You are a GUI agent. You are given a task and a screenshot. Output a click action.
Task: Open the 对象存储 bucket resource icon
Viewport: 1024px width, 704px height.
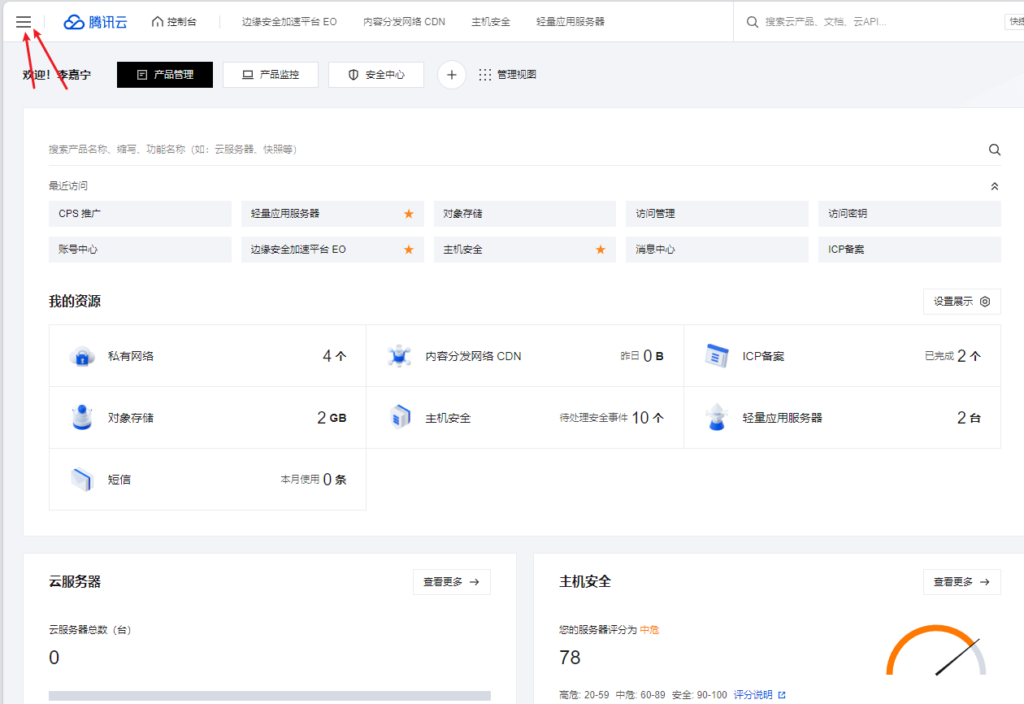coord(82,418)
